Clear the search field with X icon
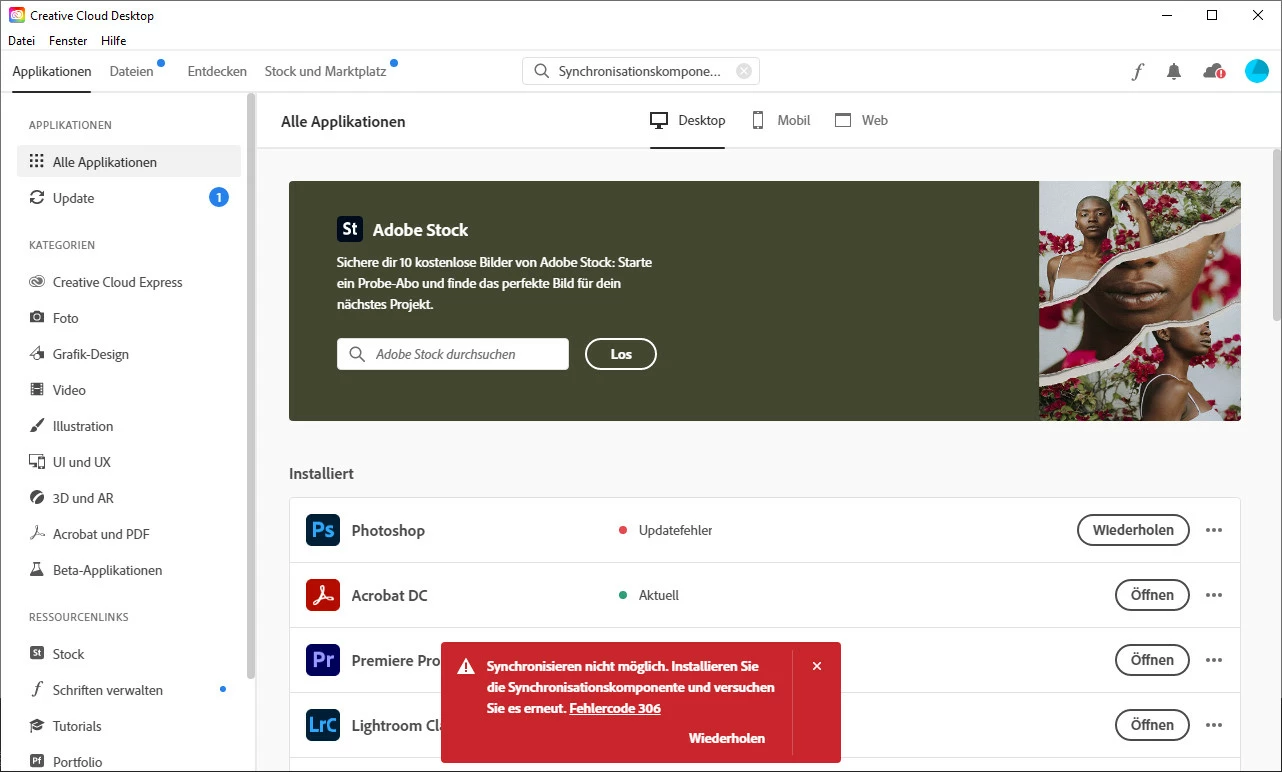 [744, 71]
